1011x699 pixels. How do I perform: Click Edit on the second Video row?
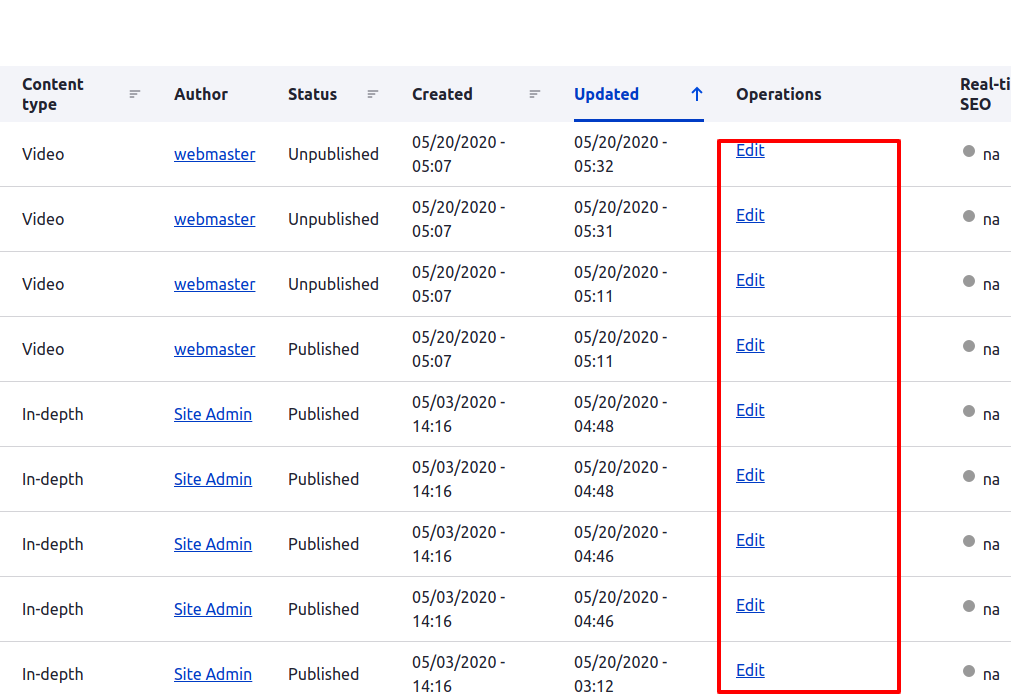(750, 215)
